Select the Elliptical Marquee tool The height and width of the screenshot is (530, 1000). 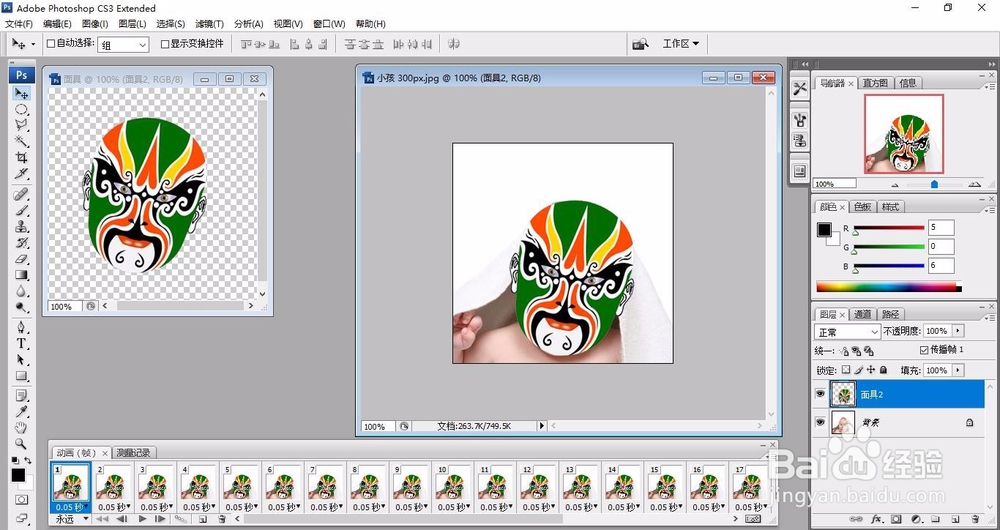[21, 110]
